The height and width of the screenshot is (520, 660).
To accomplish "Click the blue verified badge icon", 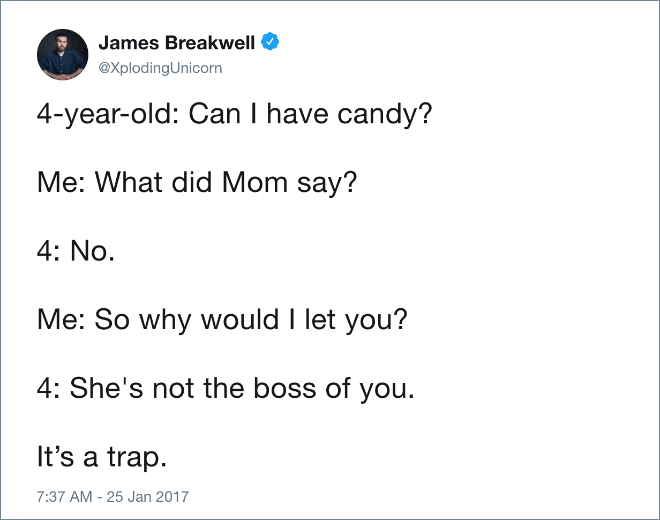I will (x=270, y=42).
